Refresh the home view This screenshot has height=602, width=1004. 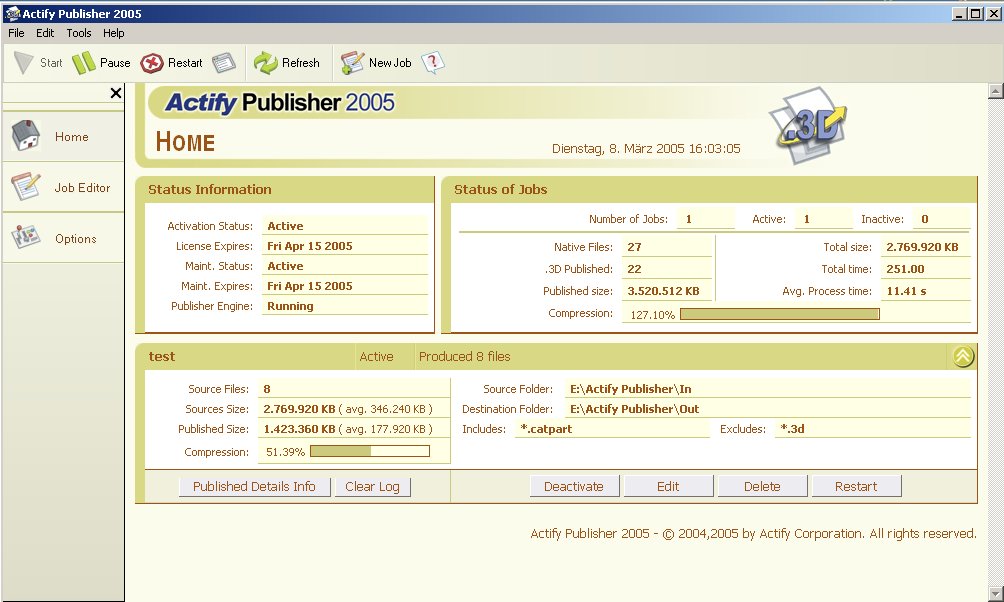tap(287, 63)
